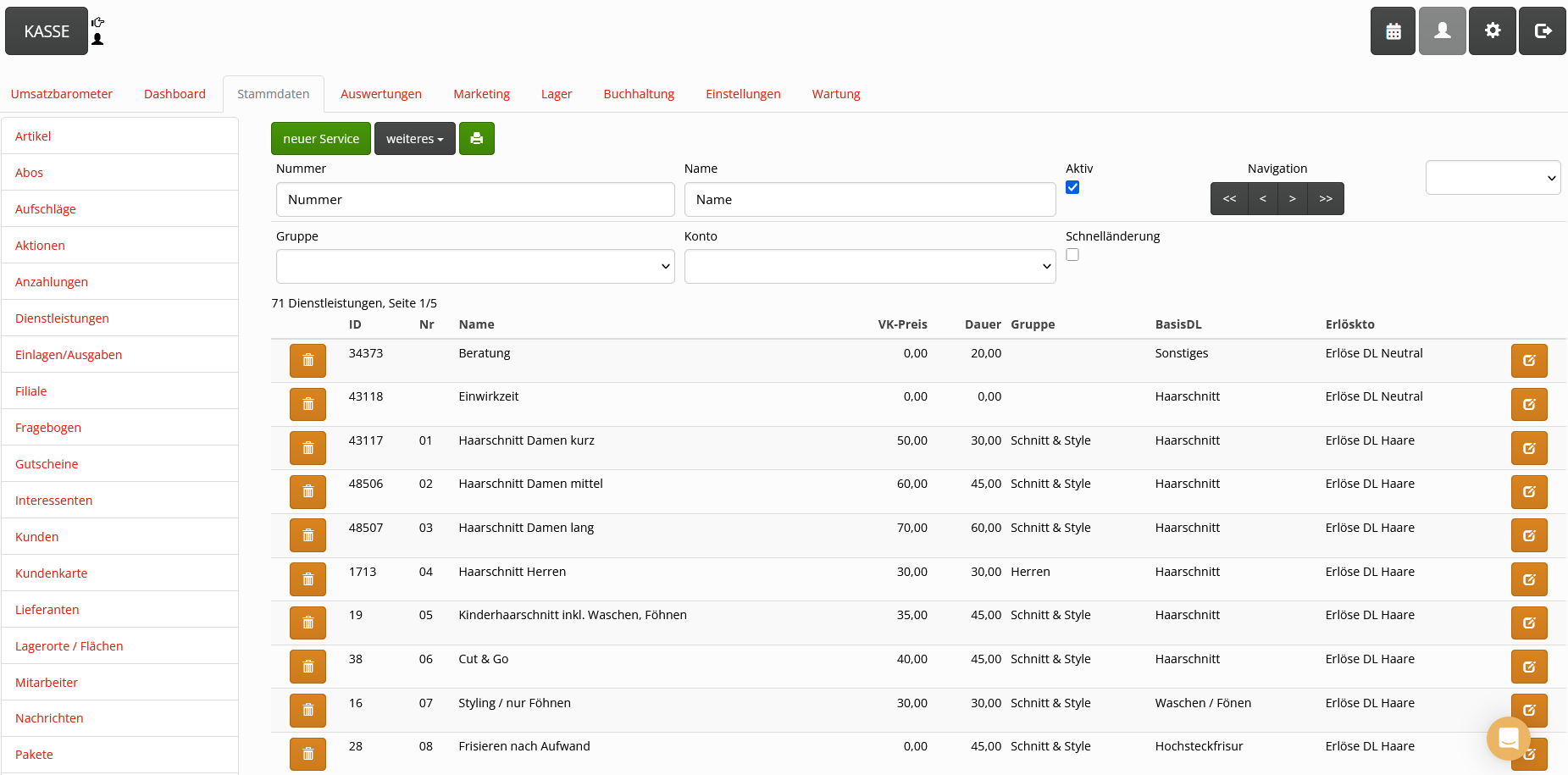Open the chat support bubble
Viewport: 1568px width, 775px height.
point(1508,738)
